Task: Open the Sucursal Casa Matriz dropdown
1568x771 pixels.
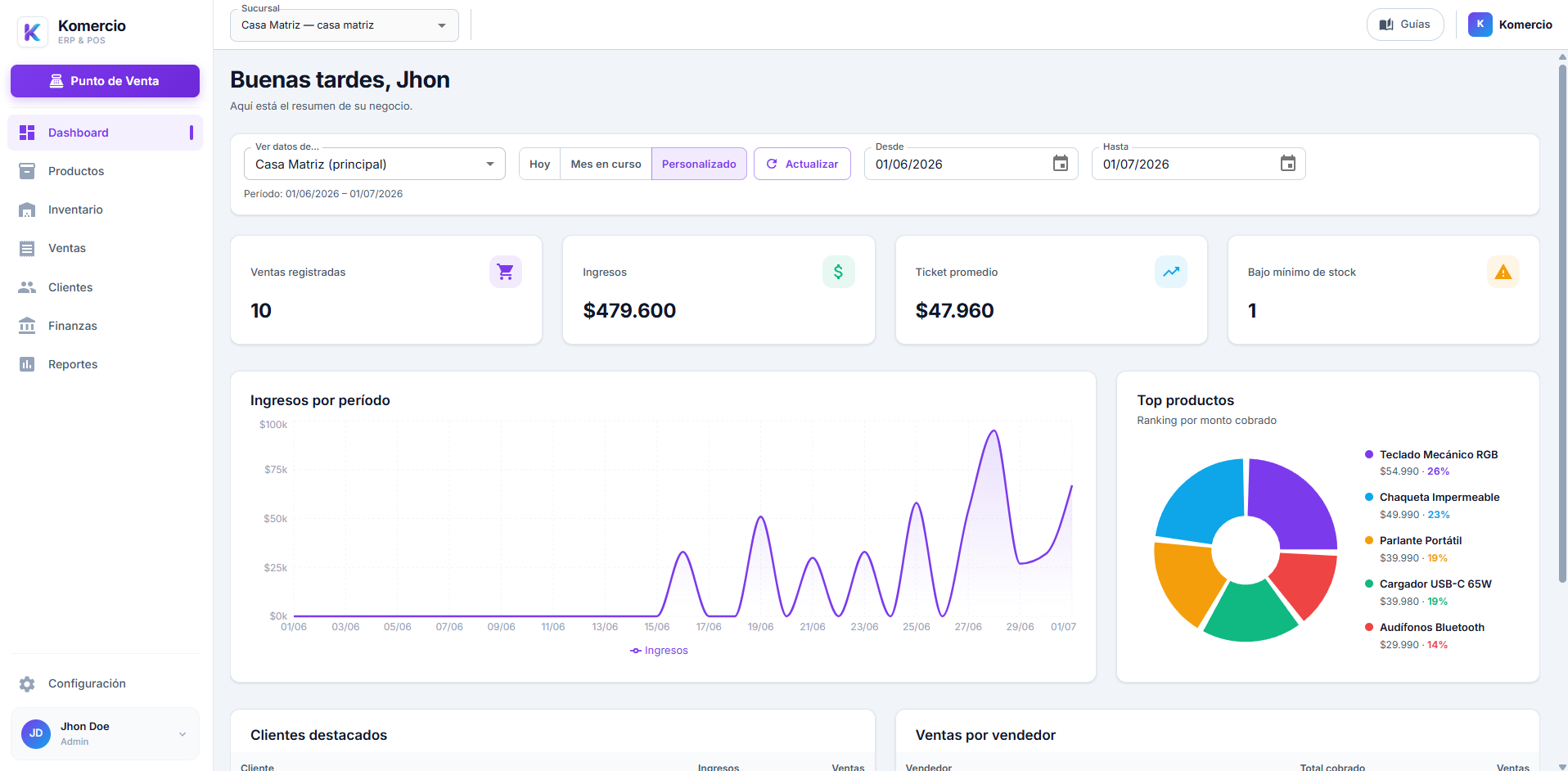Action: pos(345,25)
